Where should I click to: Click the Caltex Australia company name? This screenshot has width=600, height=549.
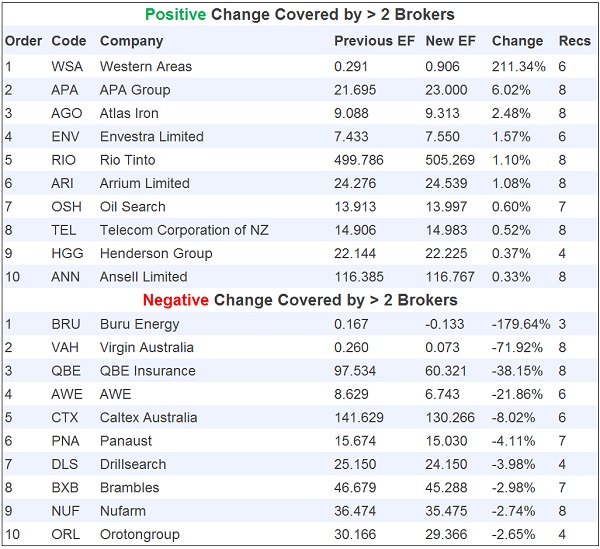point(150,418)
